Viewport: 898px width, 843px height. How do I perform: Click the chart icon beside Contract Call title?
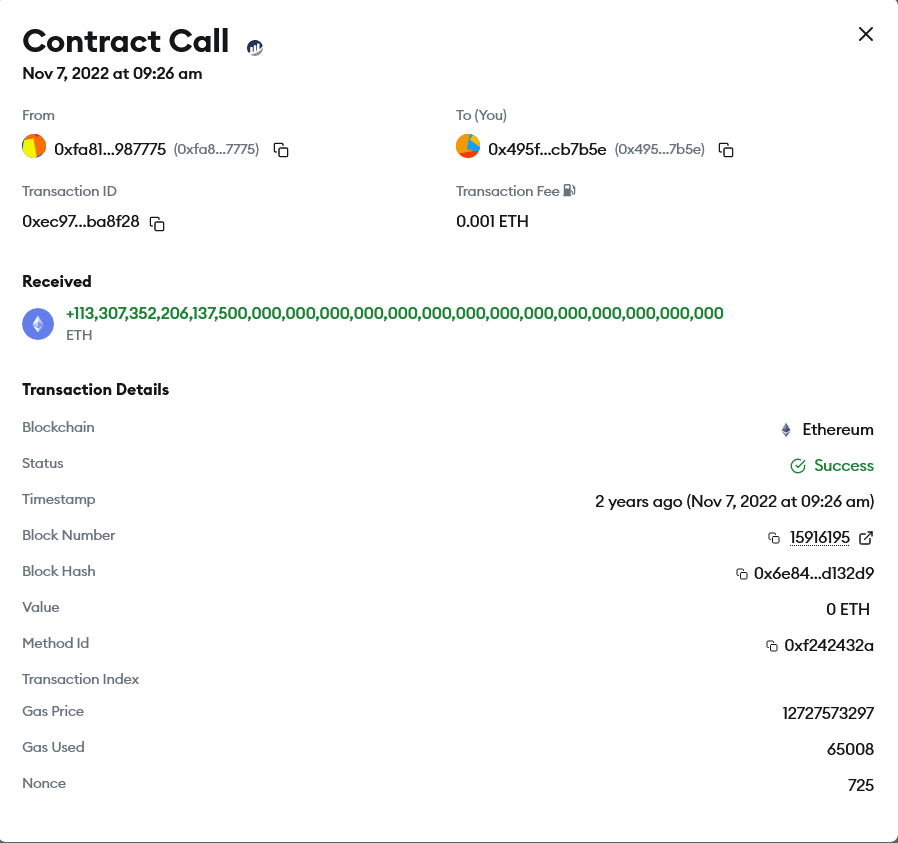click(x=255, y=47)
